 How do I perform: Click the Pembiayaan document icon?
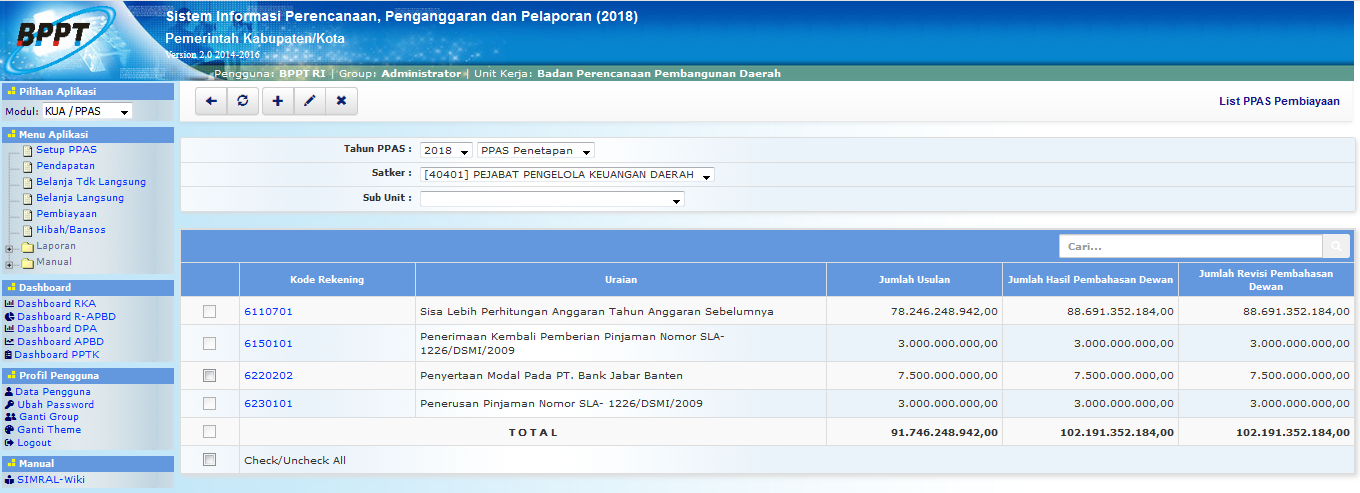click(x=28, y=214)
